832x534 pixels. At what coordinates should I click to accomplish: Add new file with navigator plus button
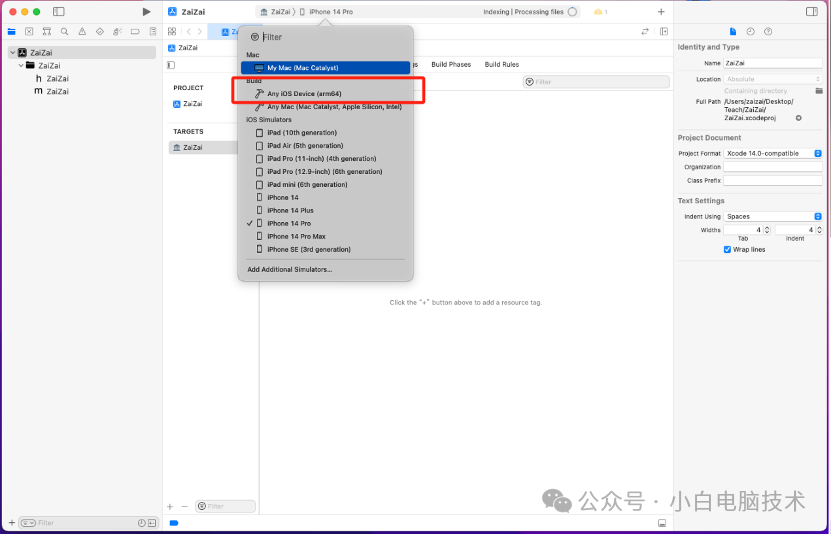coord(12,523)
